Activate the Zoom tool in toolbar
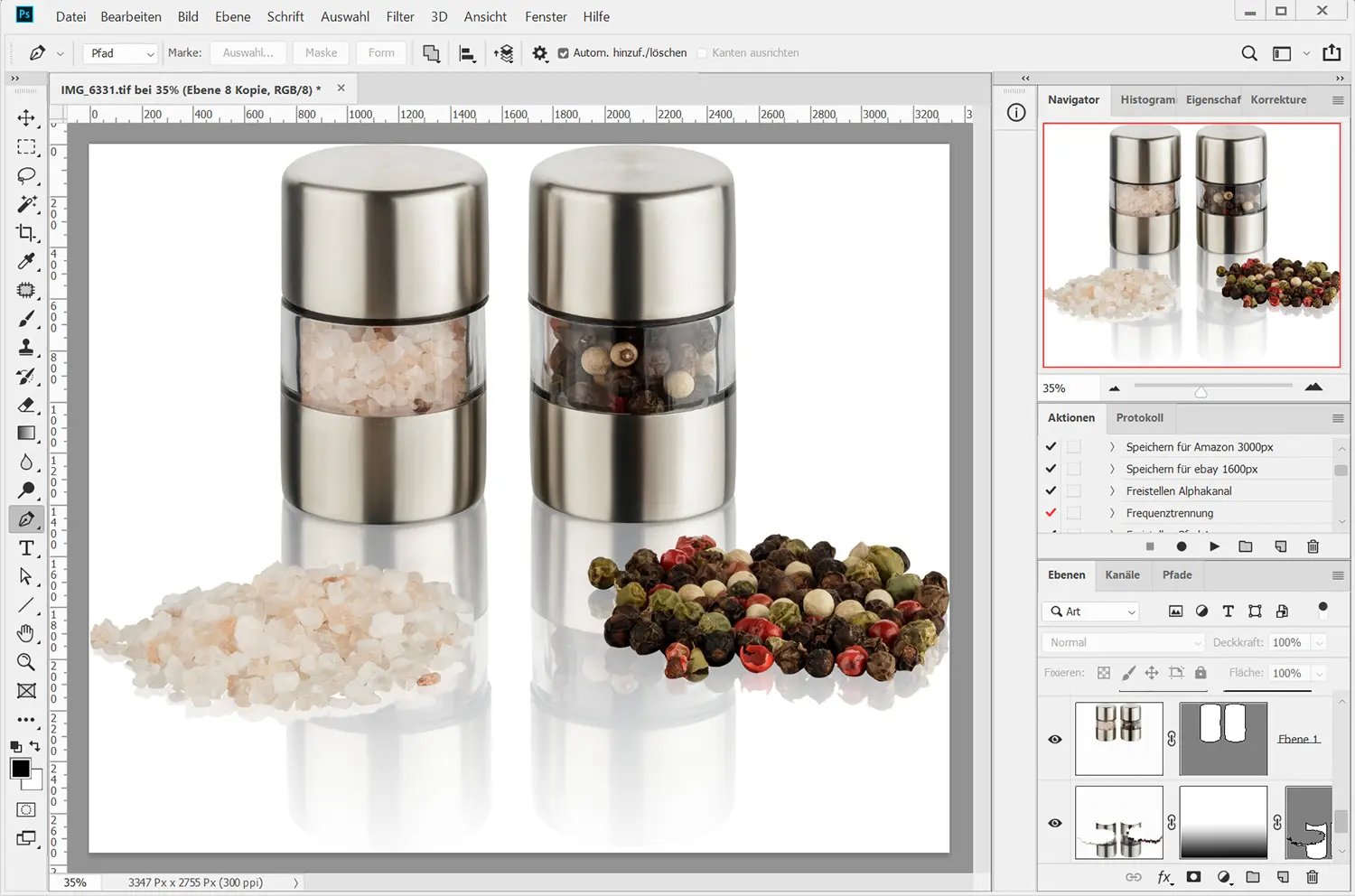Screen dimensions: 1355x896 tap(26, 662)
